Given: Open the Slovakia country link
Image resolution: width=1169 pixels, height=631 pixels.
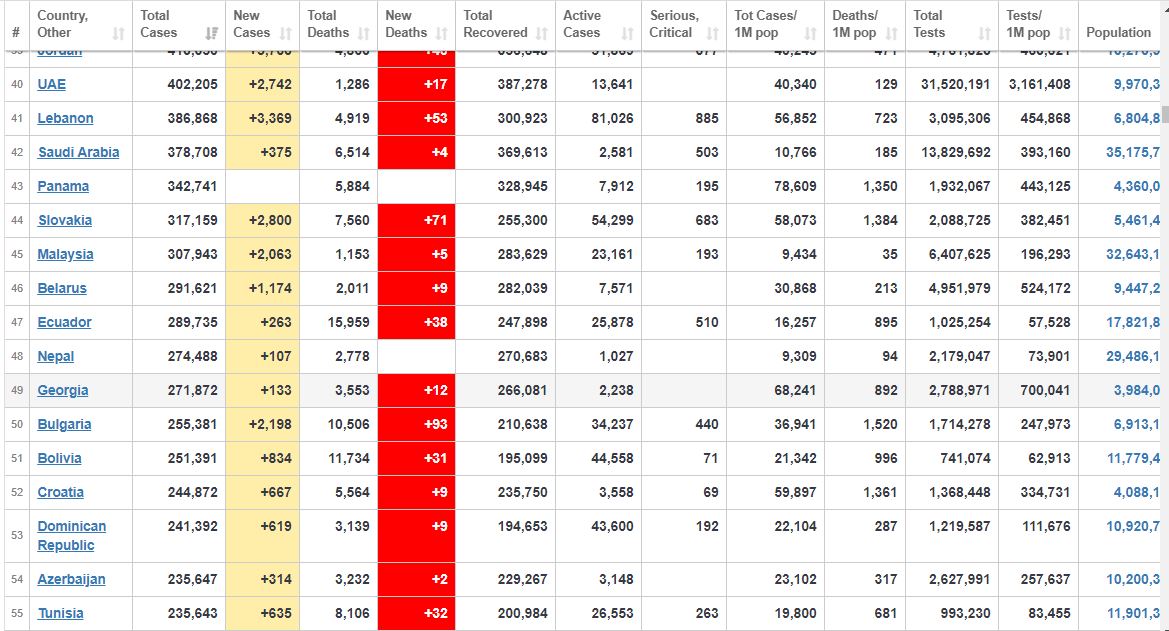Looking at the screenshot, I should tap(65, 220).
